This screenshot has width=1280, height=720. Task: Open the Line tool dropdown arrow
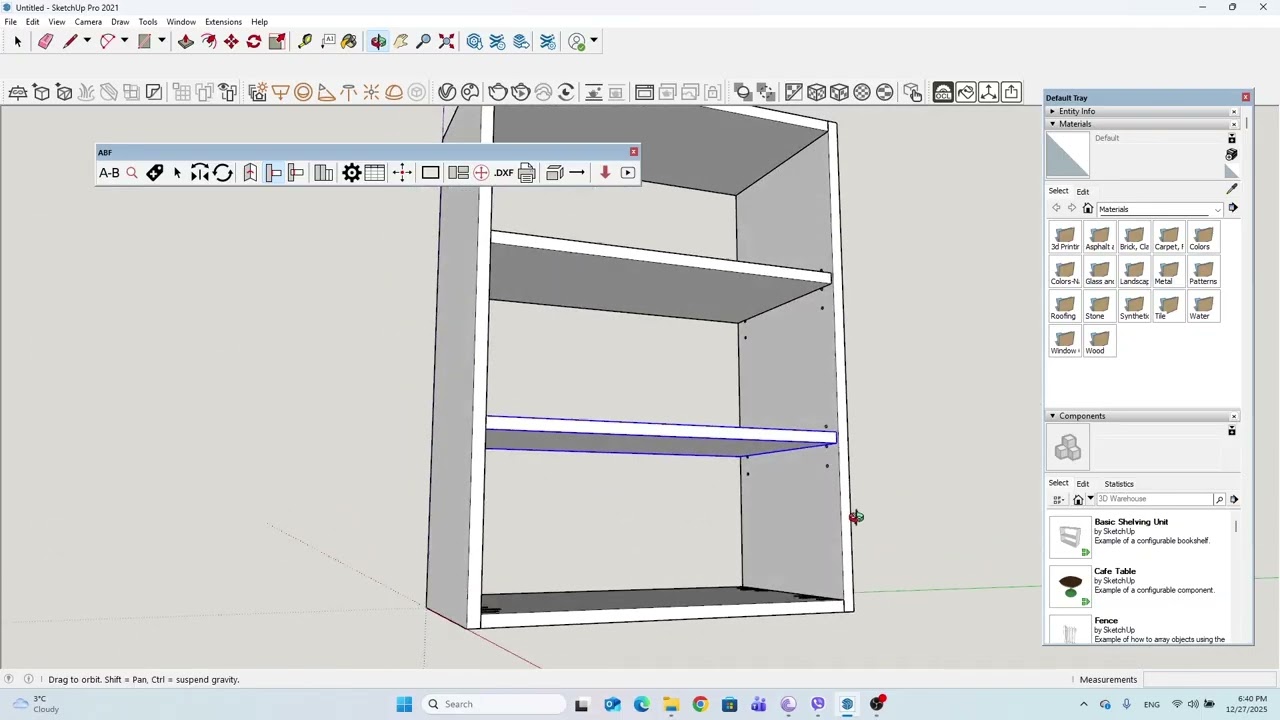pyautogui.click(x=87, y=41)
